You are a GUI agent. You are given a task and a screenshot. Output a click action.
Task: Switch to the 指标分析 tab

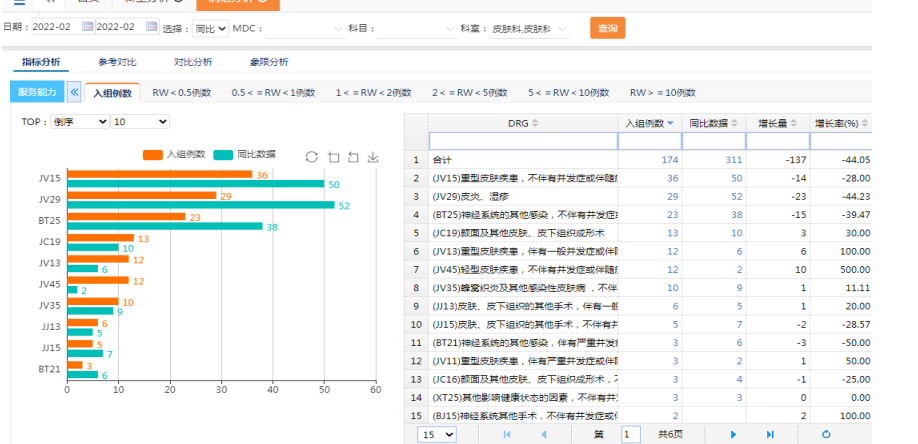(41, 62)
